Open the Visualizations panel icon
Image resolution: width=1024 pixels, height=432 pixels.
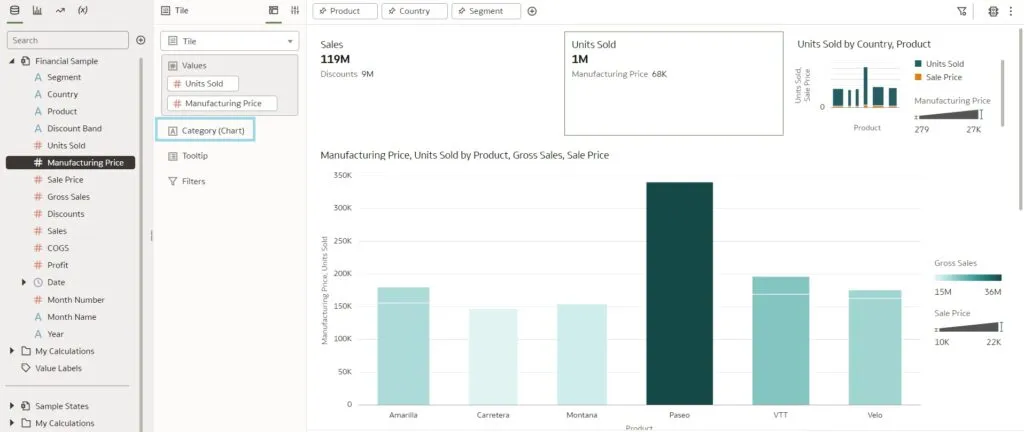click(37, 10)
